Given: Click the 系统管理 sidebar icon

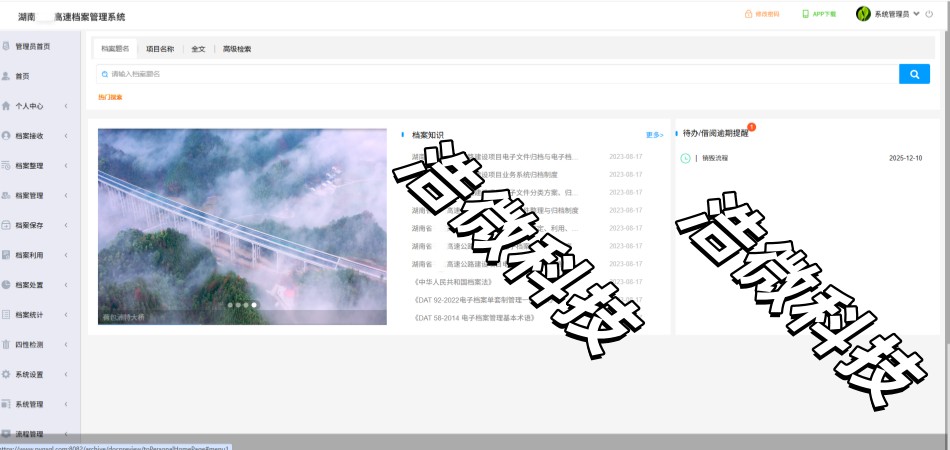Looking at the screenshot, I should tap(6, 404).
